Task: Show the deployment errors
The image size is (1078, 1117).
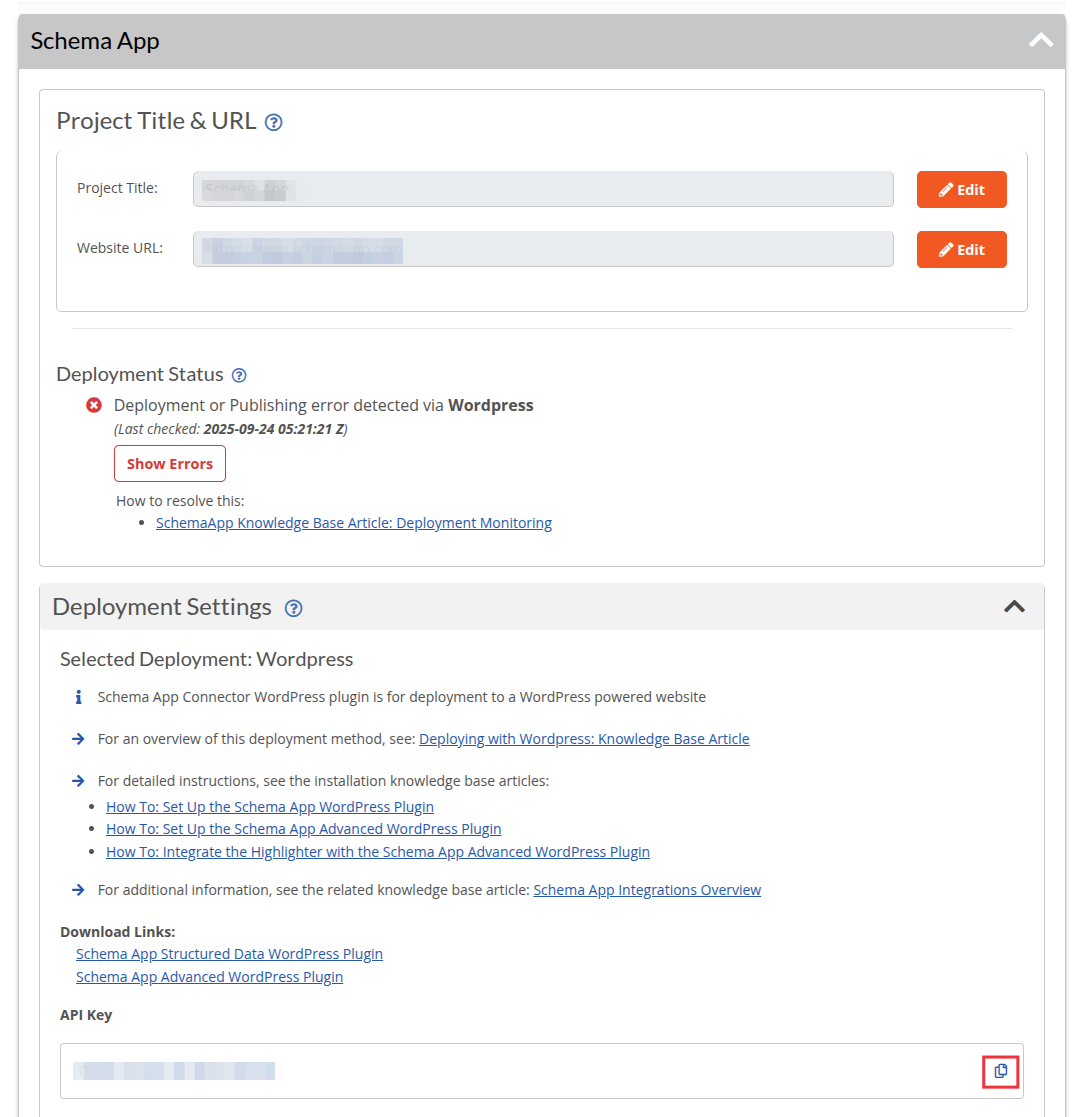Action: tap(170, 464)
